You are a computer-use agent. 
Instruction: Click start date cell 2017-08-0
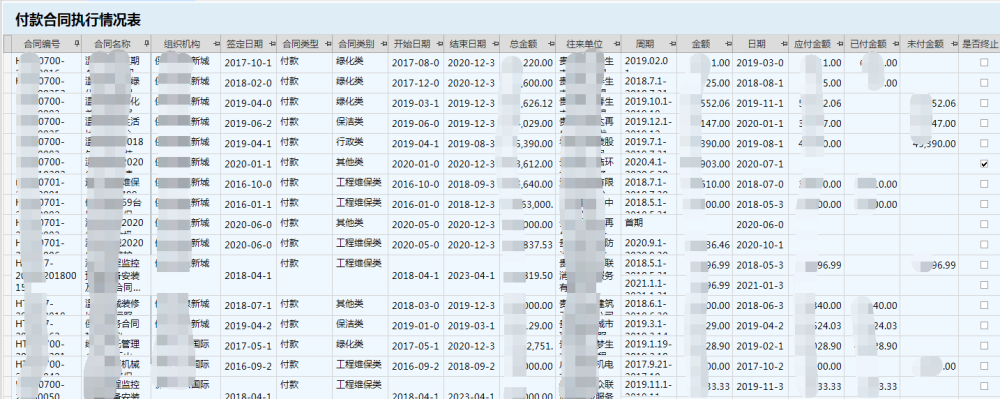416,62
